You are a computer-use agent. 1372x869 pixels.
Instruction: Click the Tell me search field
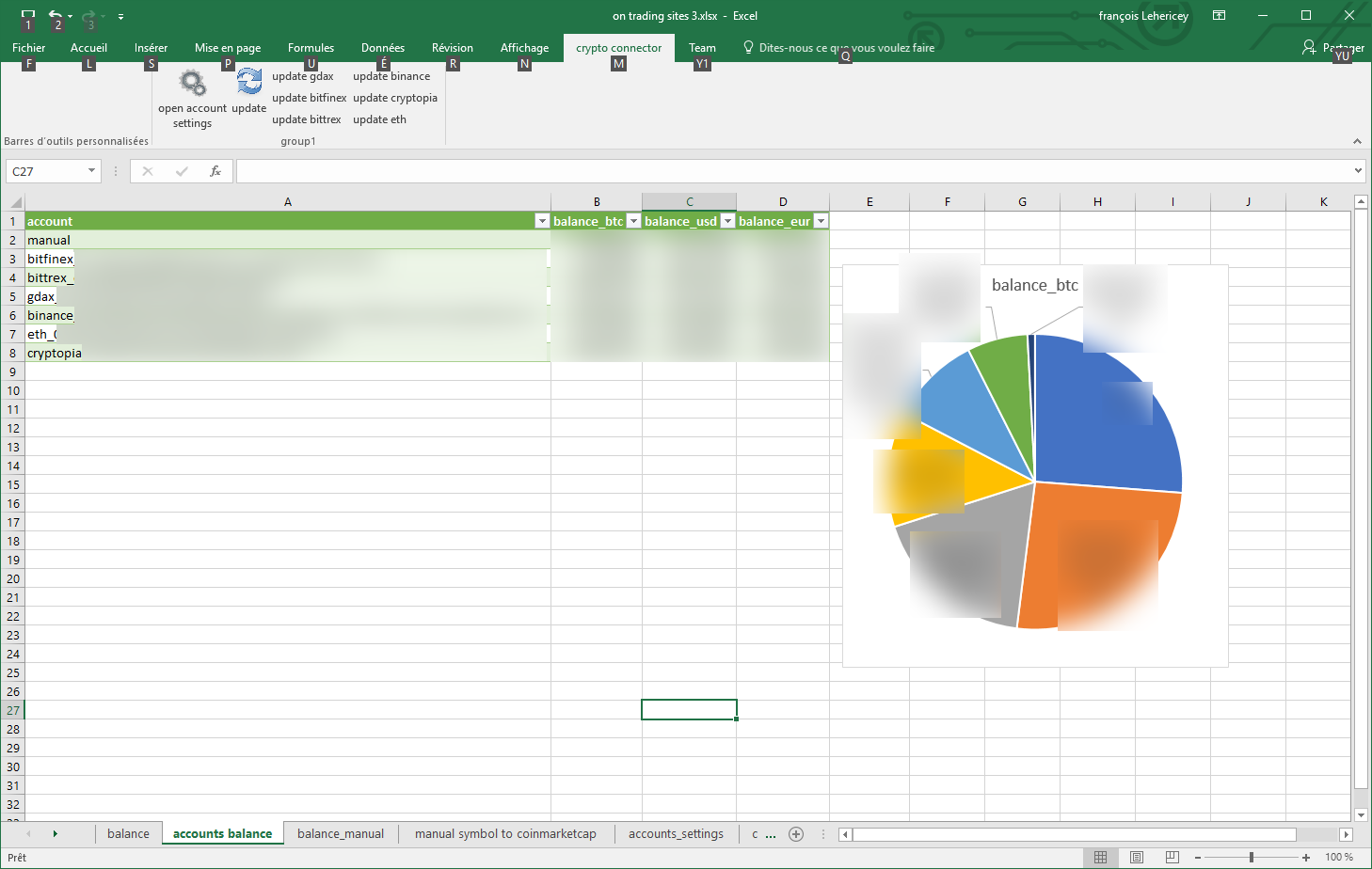tap(847, 48)
